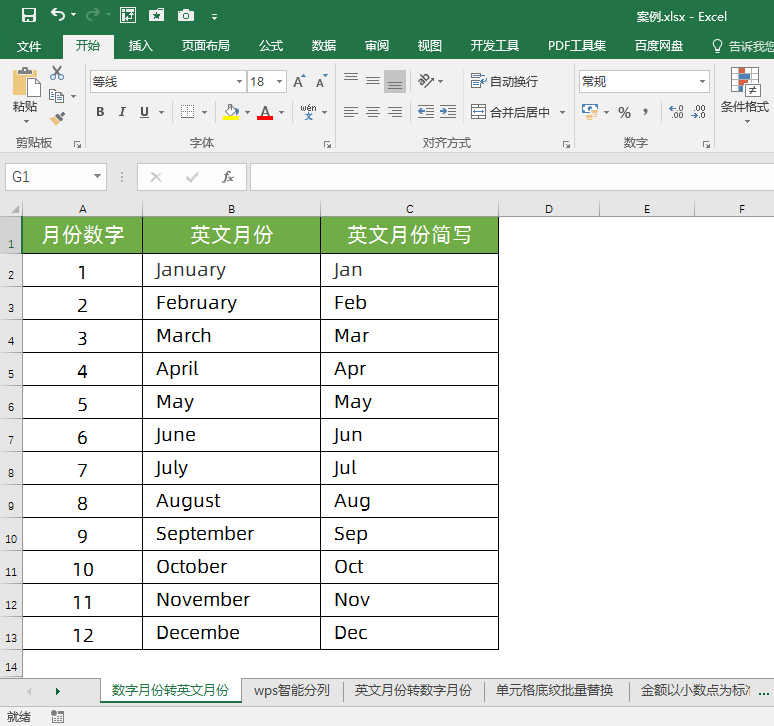The image size is (774, 726).
Task: Decrease font size with small A icon
Action: click(321, 81)
